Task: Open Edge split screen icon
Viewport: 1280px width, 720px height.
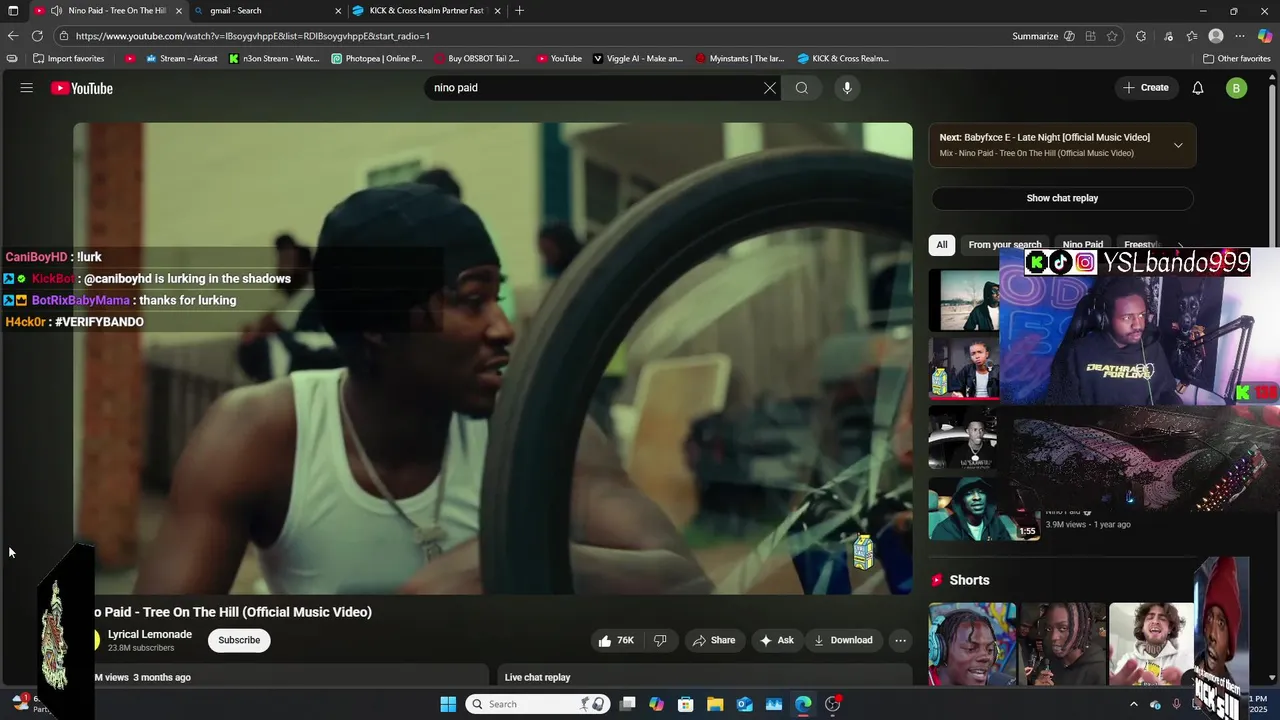Action: pyautogui.click(x=1090, y=36)
